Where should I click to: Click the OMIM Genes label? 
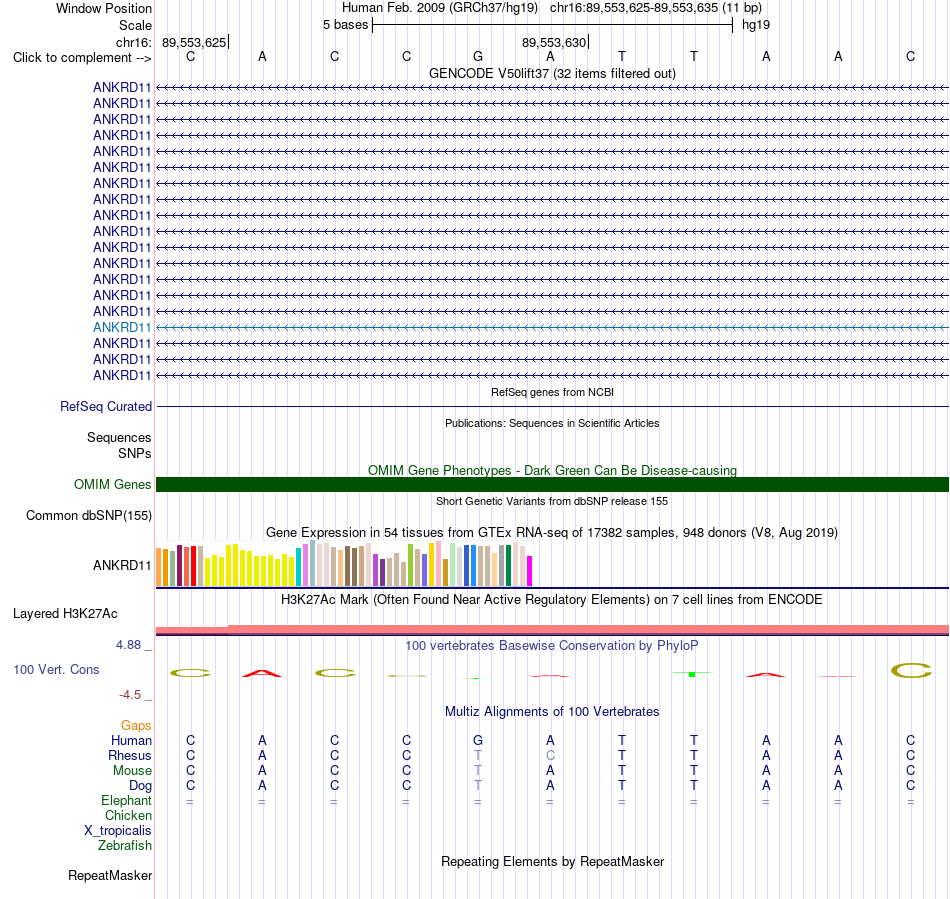pos(112,484)
